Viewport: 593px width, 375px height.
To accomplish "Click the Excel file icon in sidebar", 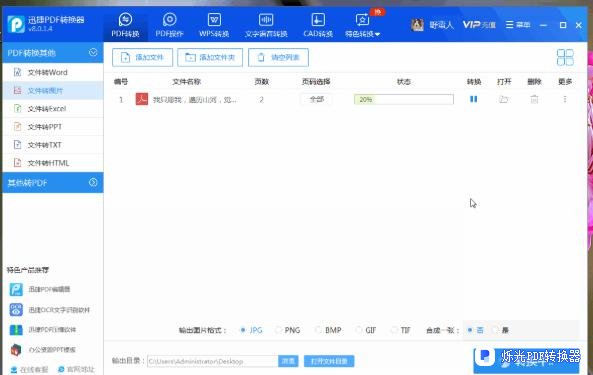I will [17, 108].
